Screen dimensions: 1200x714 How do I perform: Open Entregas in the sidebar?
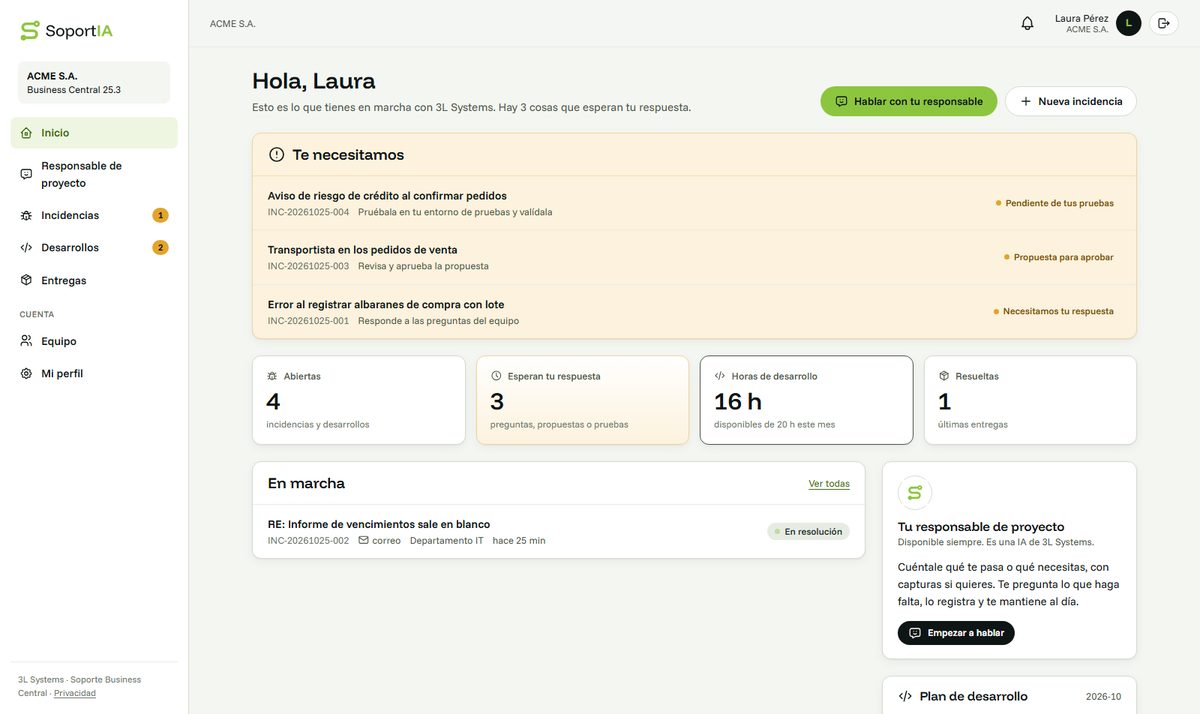coord(94,280)
